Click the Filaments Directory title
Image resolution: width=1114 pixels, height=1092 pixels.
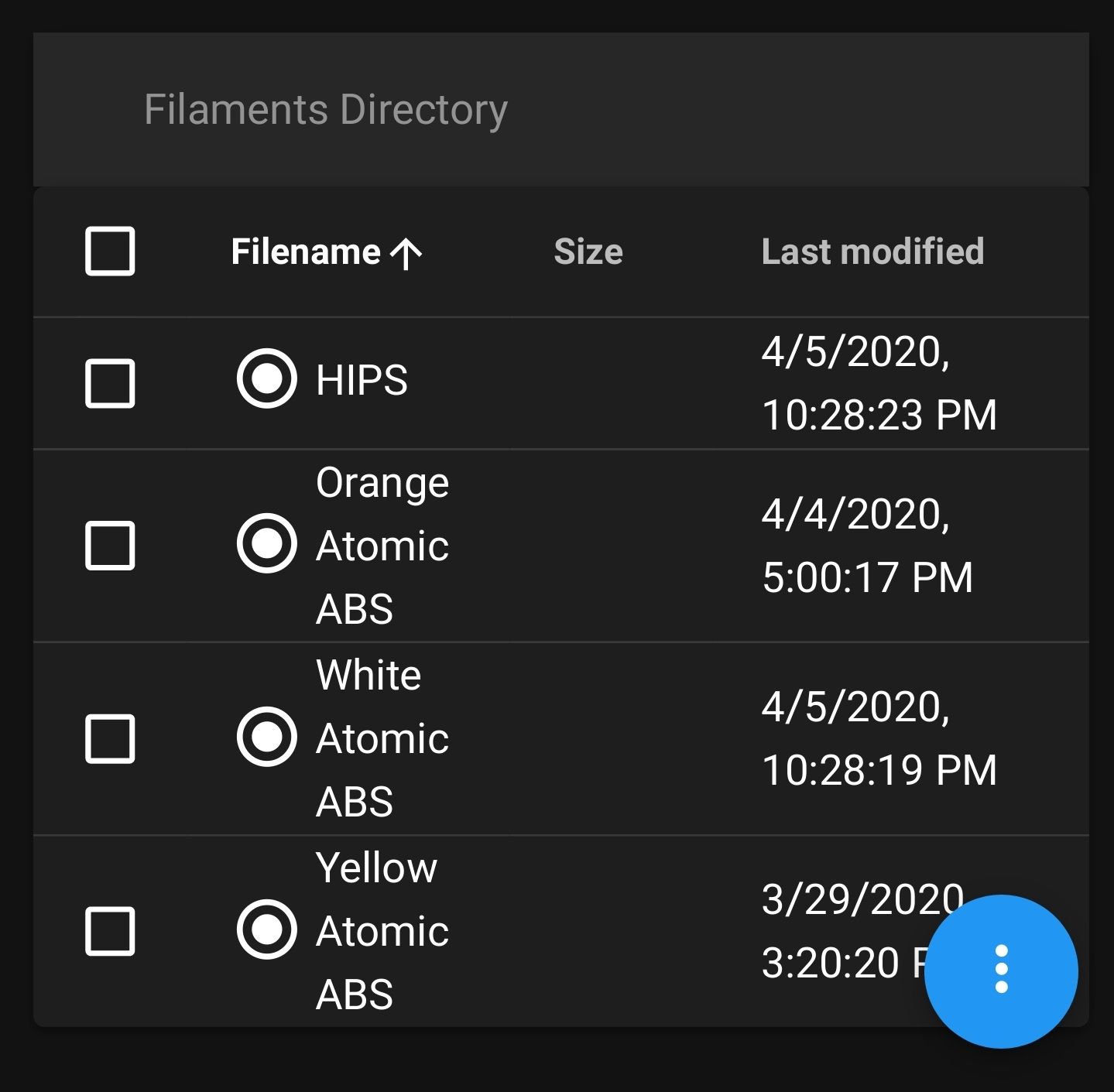[326, 110]
